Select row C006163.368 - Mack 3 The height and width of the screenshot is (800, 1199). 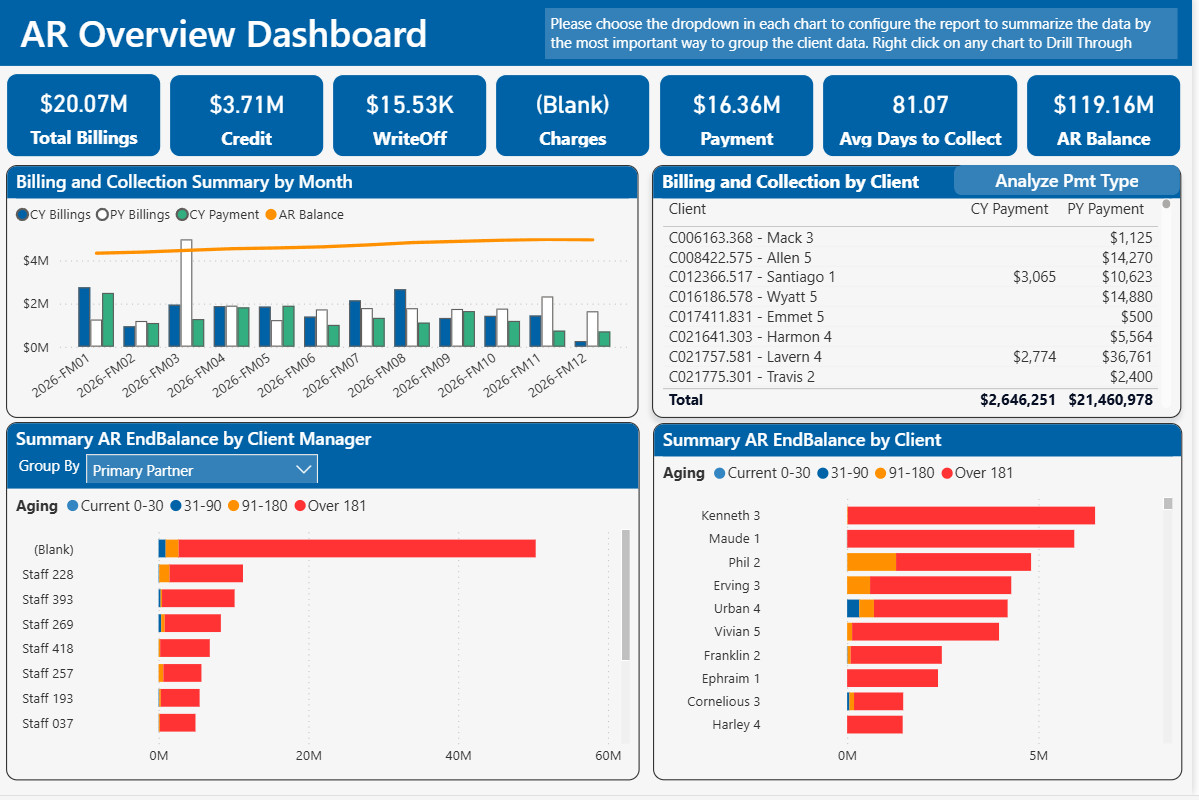[x=910, y=238]
